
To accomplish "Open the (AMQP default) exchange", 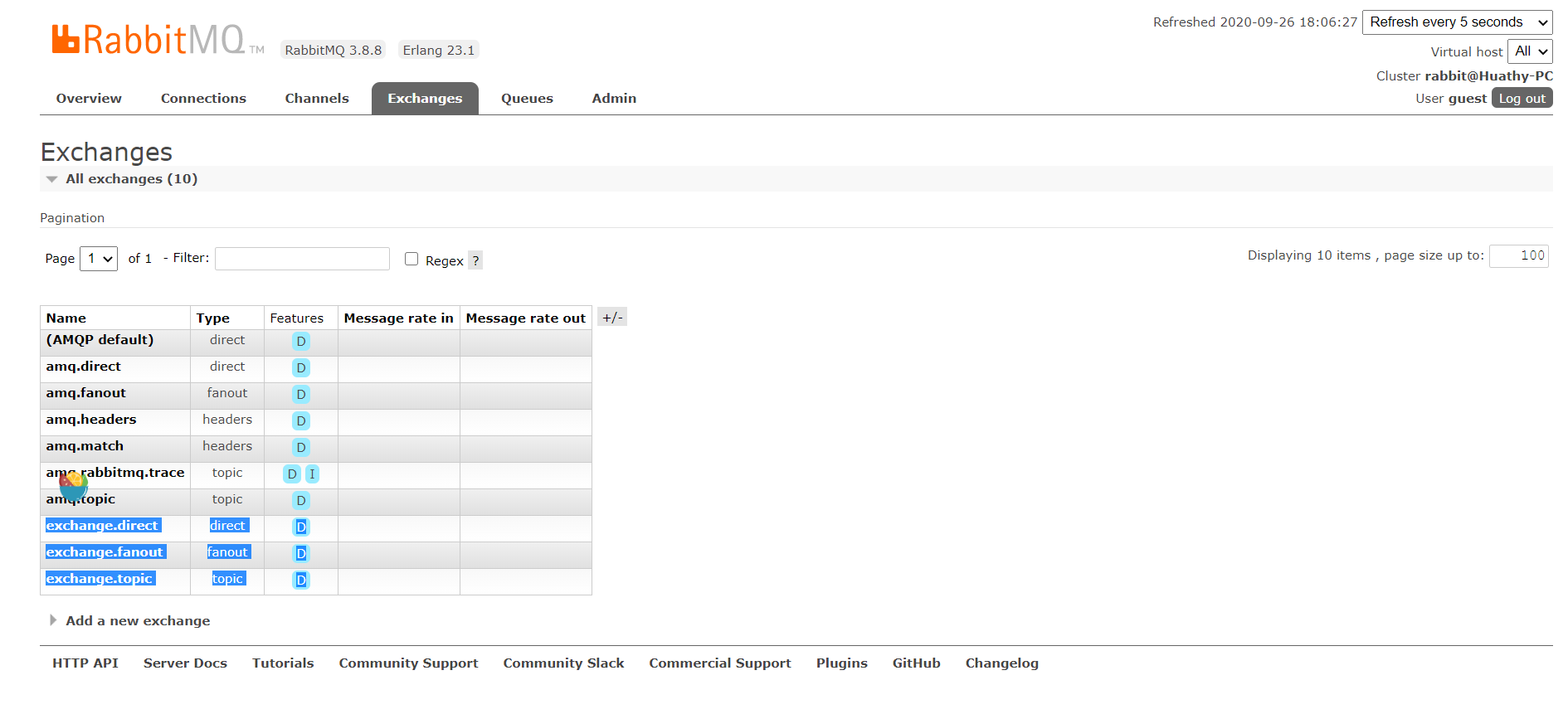I will click(100, 340).
